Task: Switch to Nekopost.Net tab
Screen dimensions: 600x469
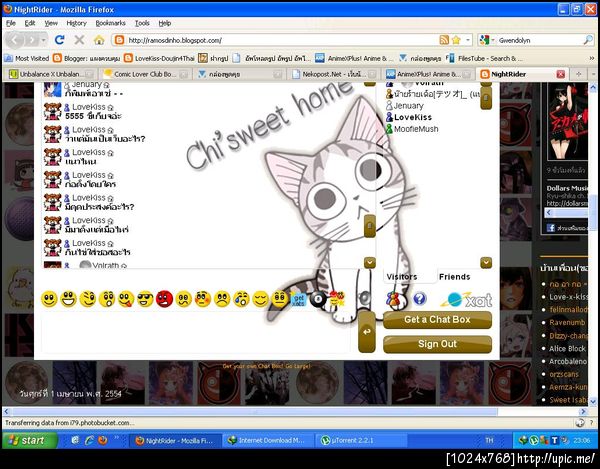Action: [333, 74]
